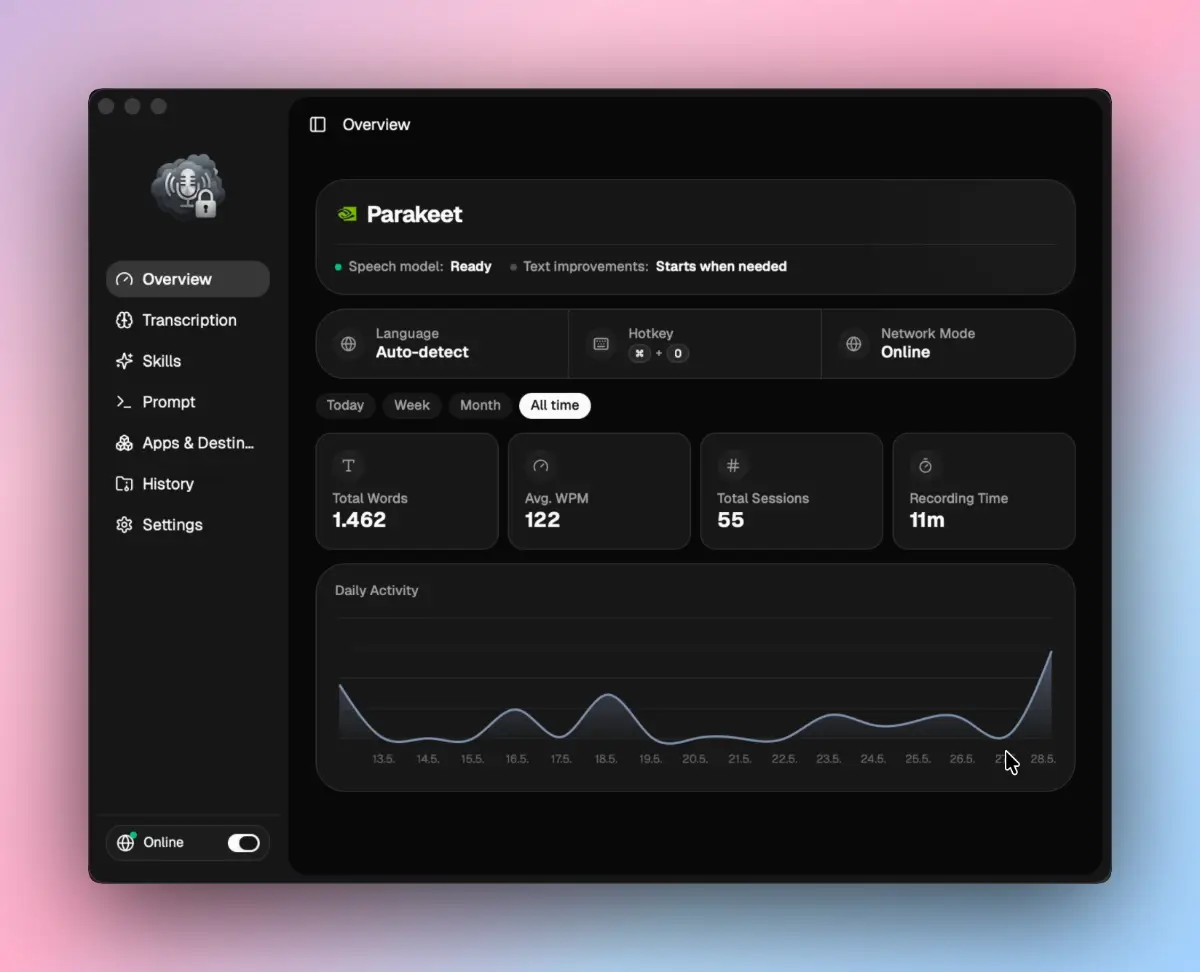Toggle the sidebar panel icon
Image resolution: width=1200 pixels, height=972 pixels.
(x=318, y=125)
